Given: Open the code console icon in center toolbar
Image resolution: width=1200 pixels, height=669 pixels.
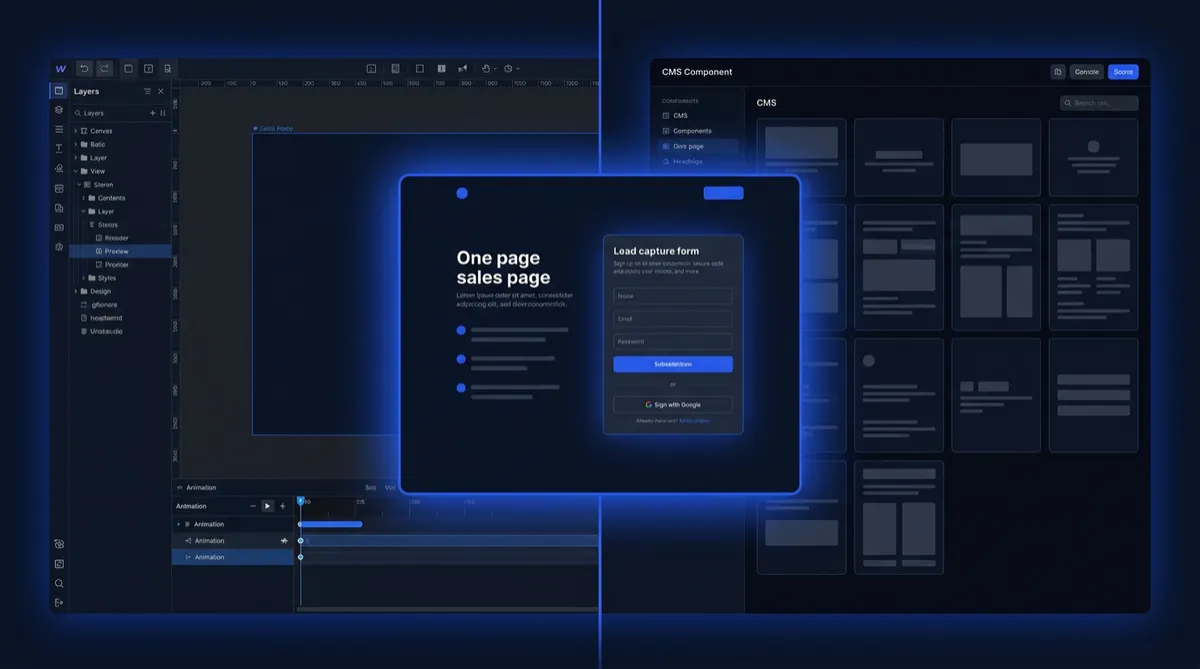Looking at the screenshot, I should coord(371,68).
